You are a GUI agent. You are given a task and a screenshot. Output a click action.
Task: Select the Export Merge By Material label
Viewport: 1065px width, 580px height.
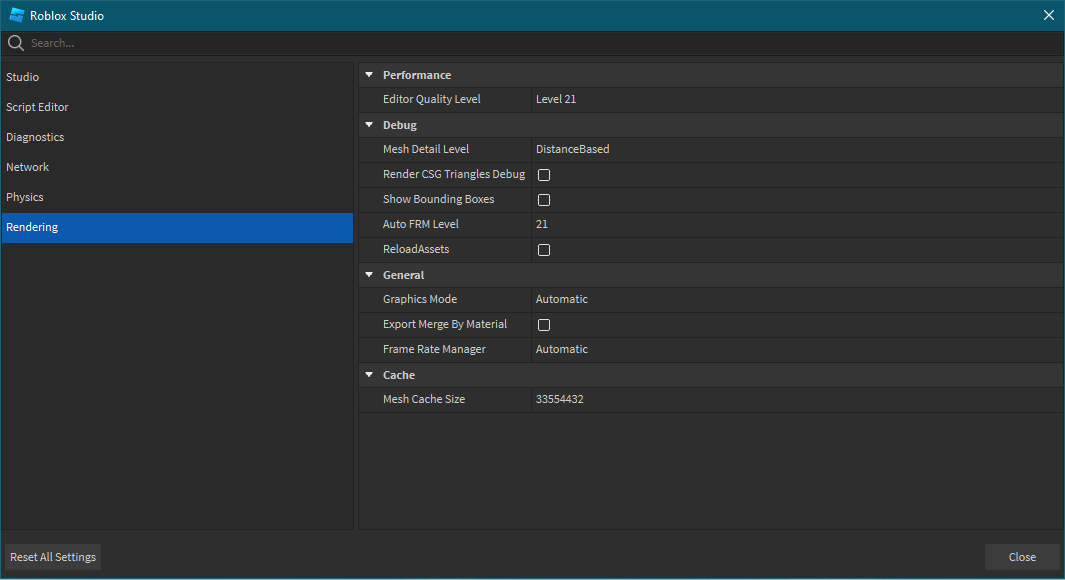click(x=445, y=325)
